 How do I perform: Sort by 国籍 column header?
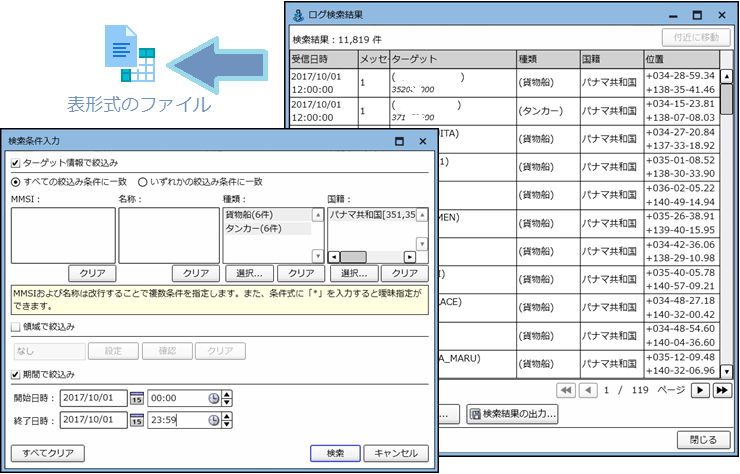point(612,59)
